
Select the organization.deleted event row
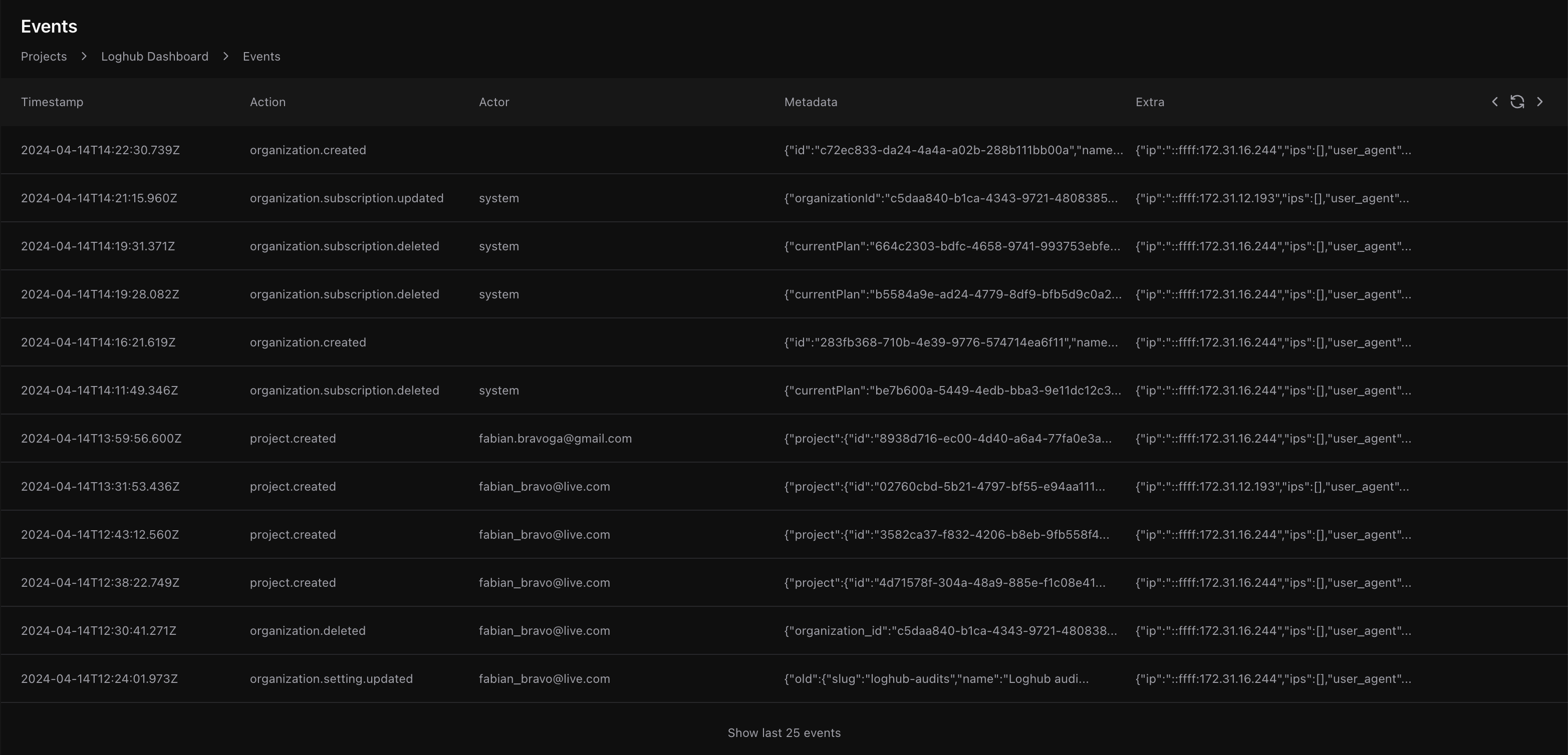click(x=308, y=631)
